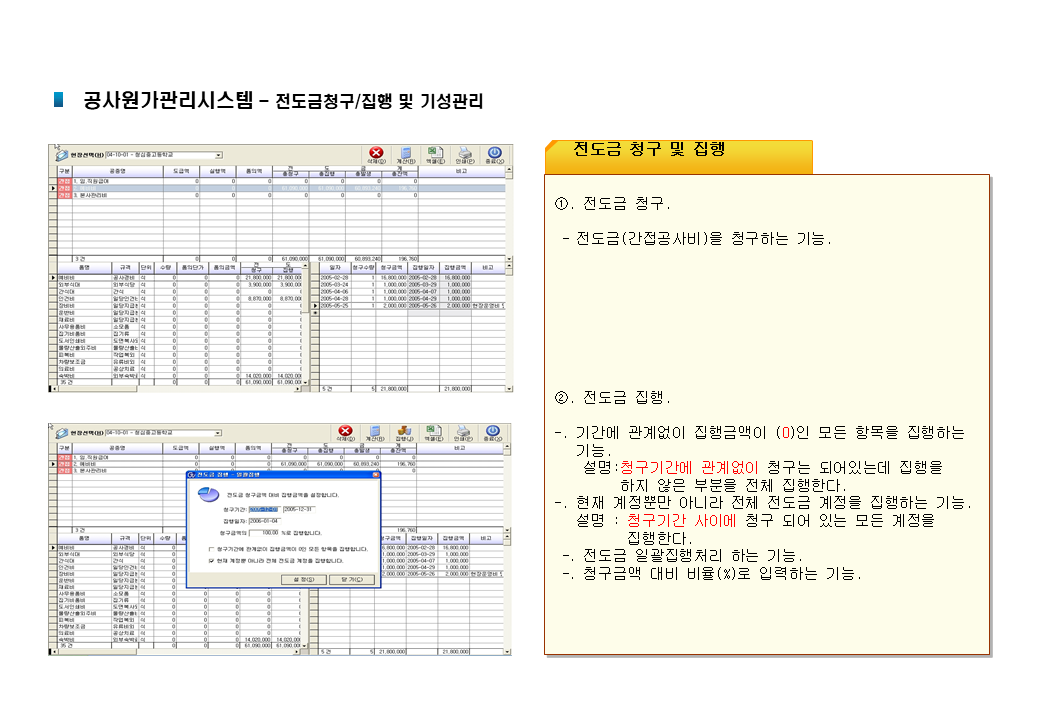The image size is (1040, 720).
Task: Select row '3. 본사관리비' in the top screenshot
Action: click(281, 196)
